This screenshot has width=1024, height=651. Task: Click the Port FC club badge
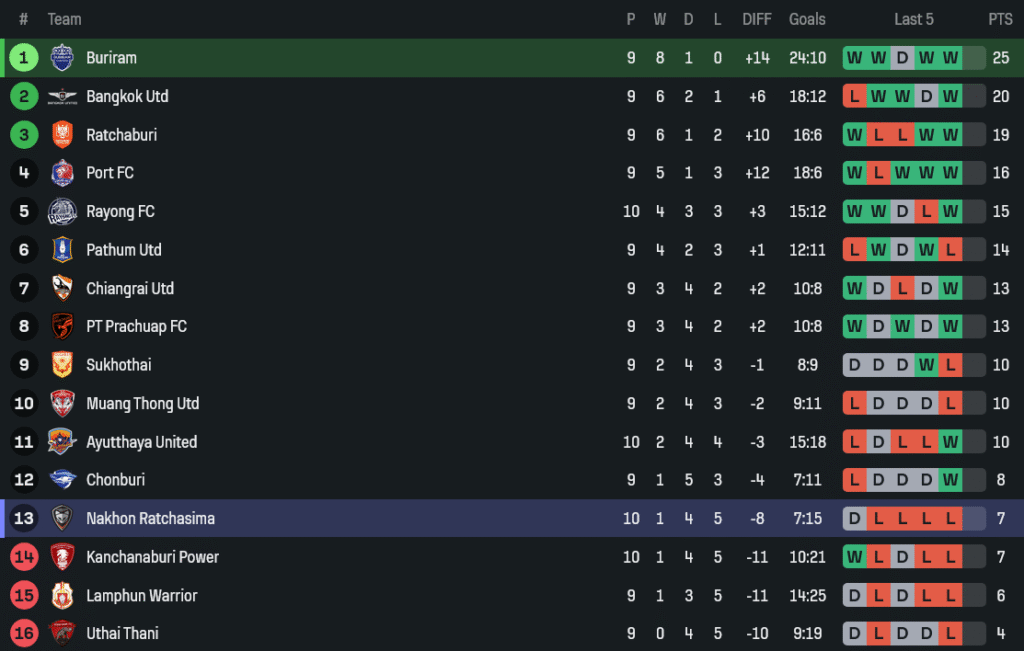[x=62, y=173]
